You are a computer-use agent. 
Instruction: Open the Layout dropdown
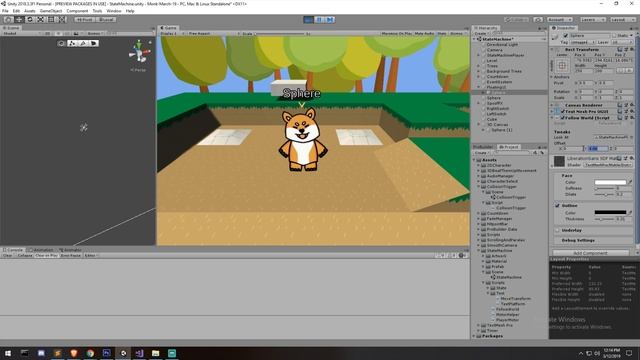[622, 19]
